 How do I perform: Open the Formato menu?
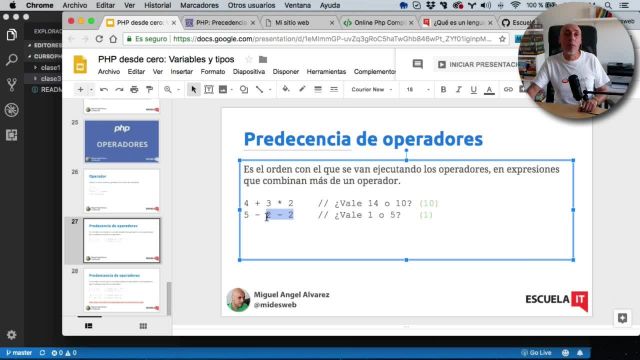click(213, 71)
